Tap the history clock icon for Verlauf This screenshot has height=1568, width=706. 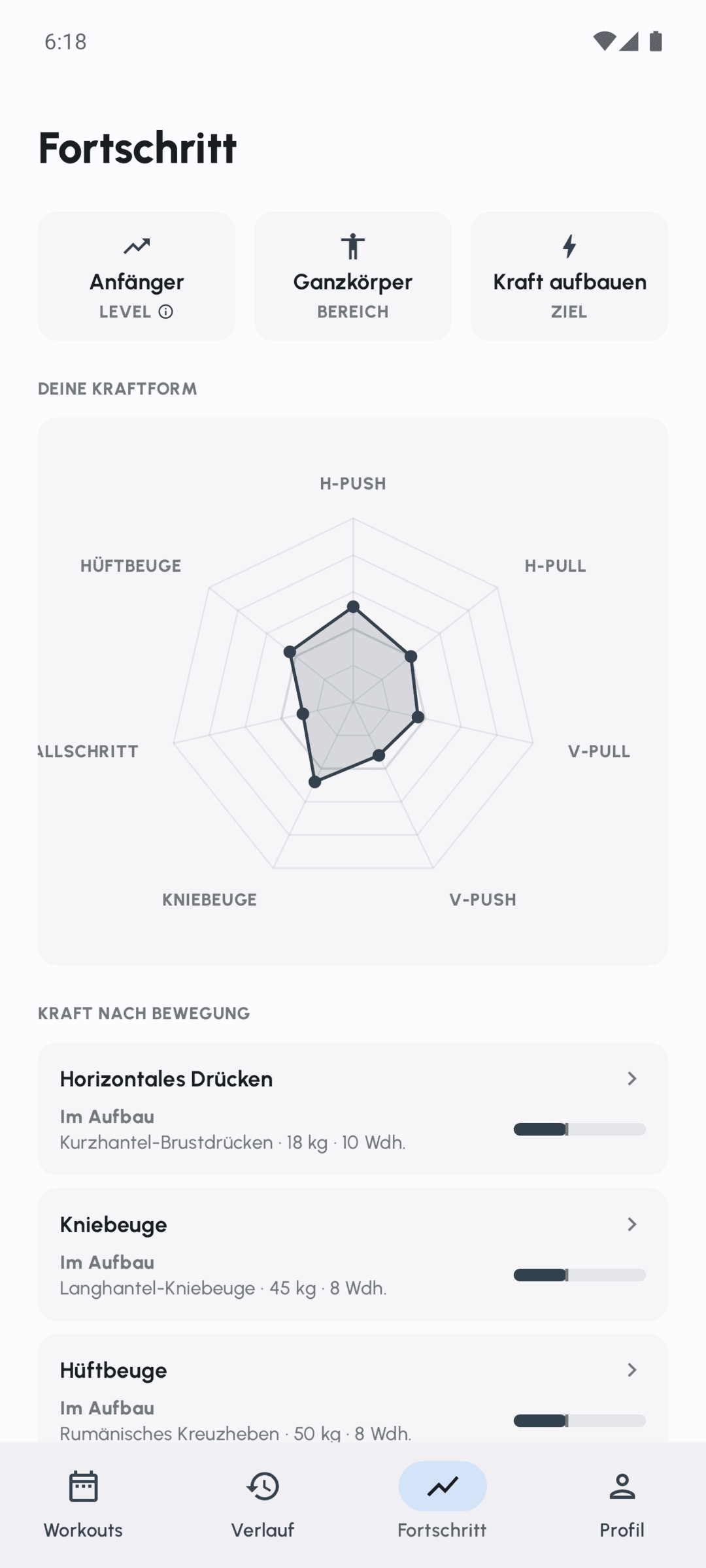pyautogui.click(x=263, y=1486)
